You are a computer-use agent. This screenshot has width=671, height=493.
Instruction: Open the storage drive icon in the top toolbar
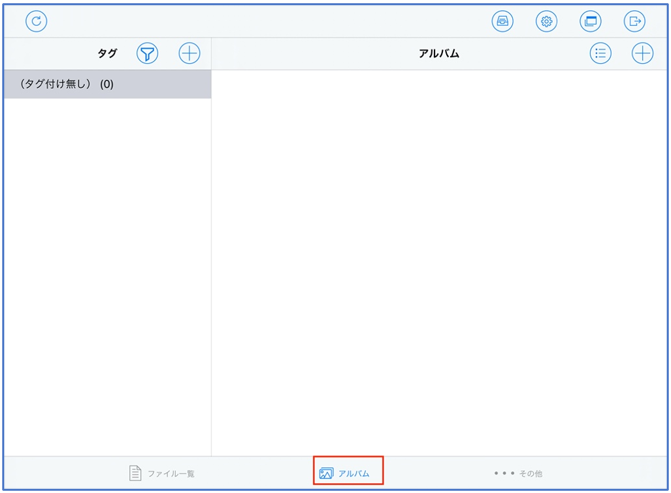point(502,21)
